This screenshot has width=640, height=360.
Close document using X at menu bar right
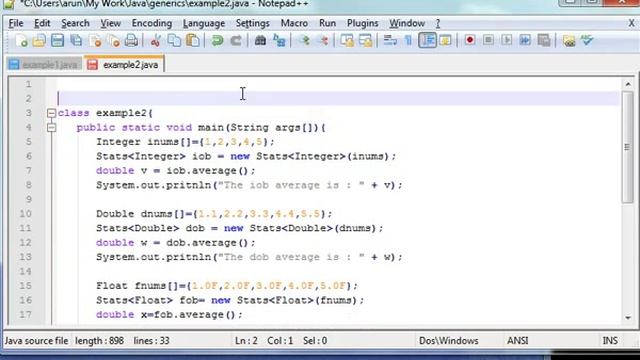click(x=631, y=24)
